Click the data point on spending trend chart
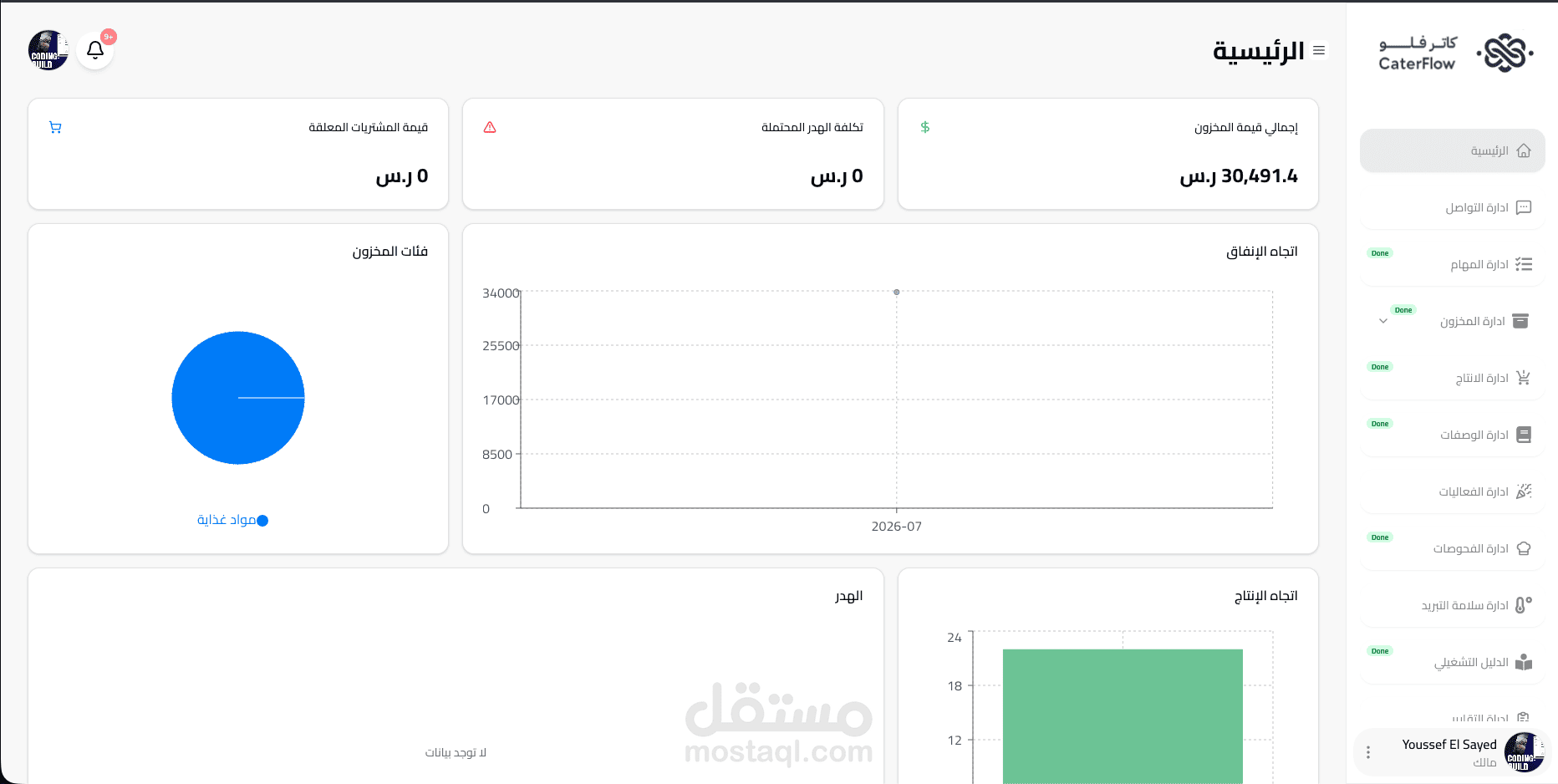This screenshot has width=1558, height=784. pyautogui.click(x=897, y=292)
